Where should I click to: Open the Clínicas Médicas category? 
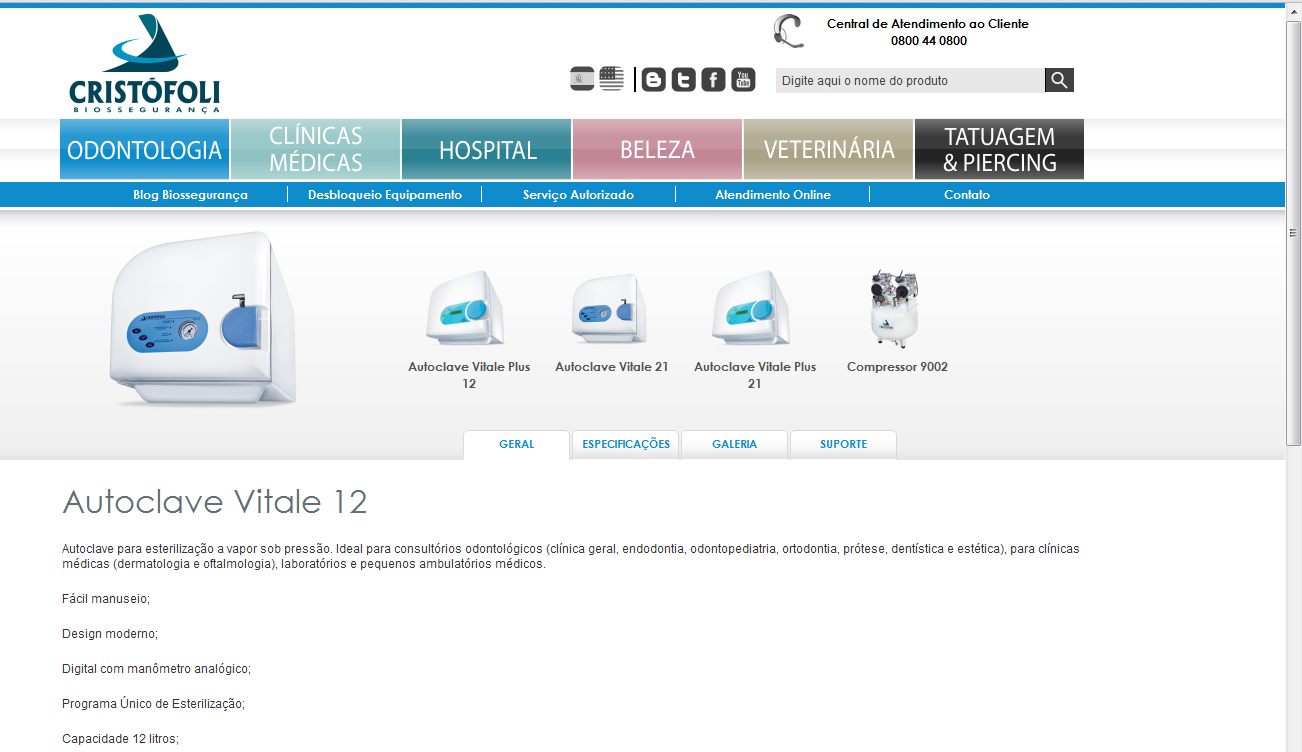(316, 150)
